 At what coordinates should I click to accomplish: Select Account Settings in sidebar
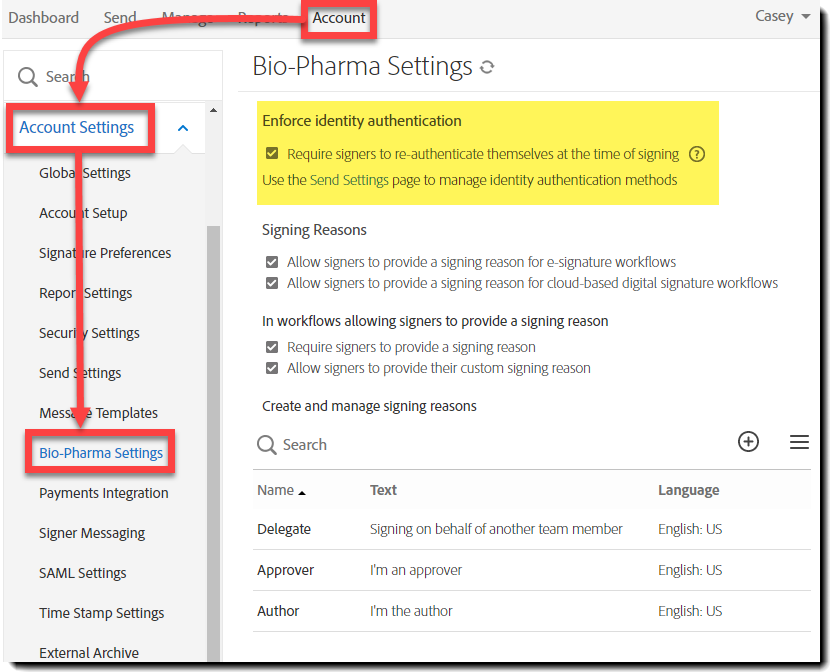click(x=77, y=128)
